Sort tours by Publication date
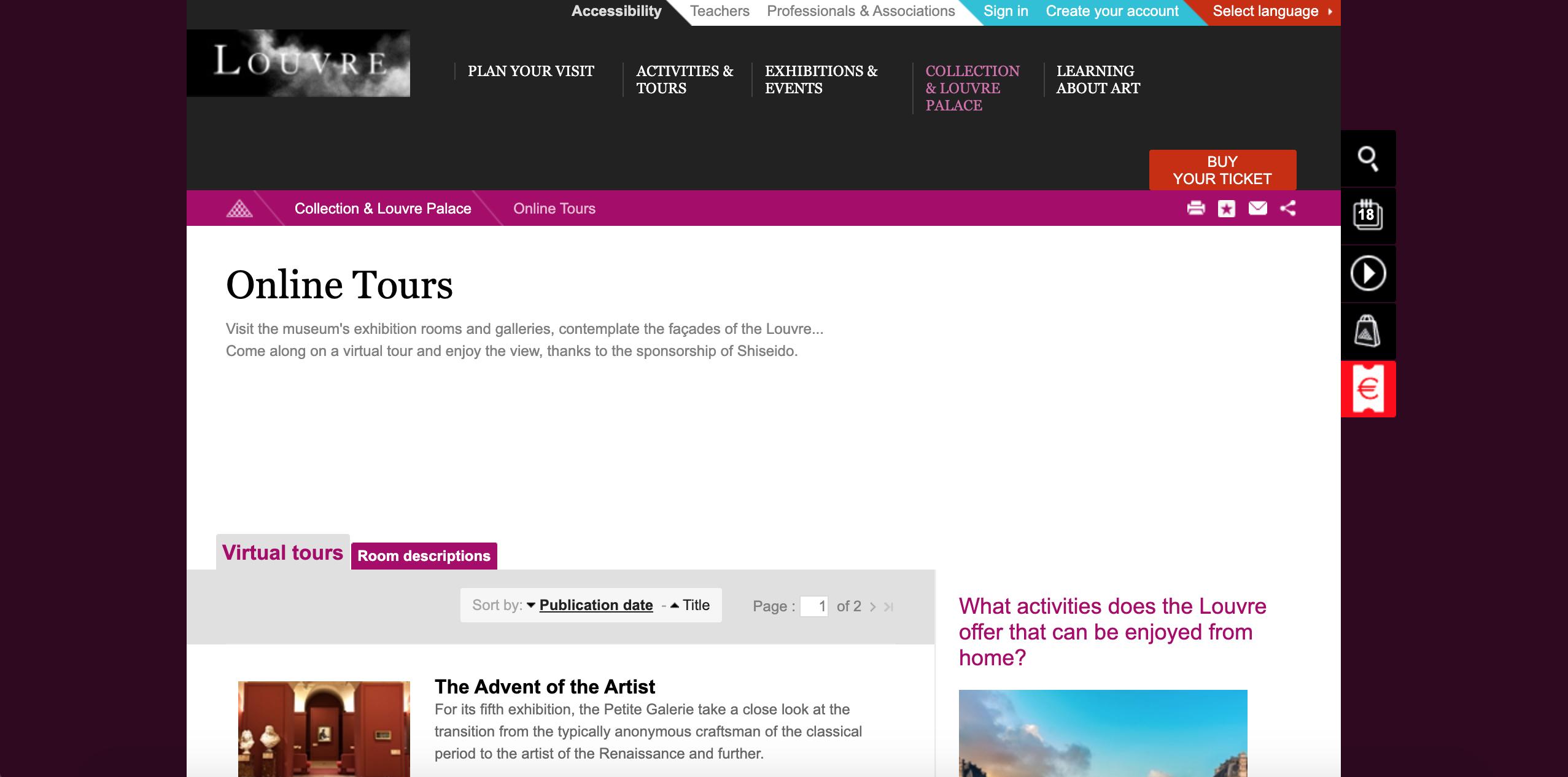This screenshot has height=777, width=1568. 596,605
